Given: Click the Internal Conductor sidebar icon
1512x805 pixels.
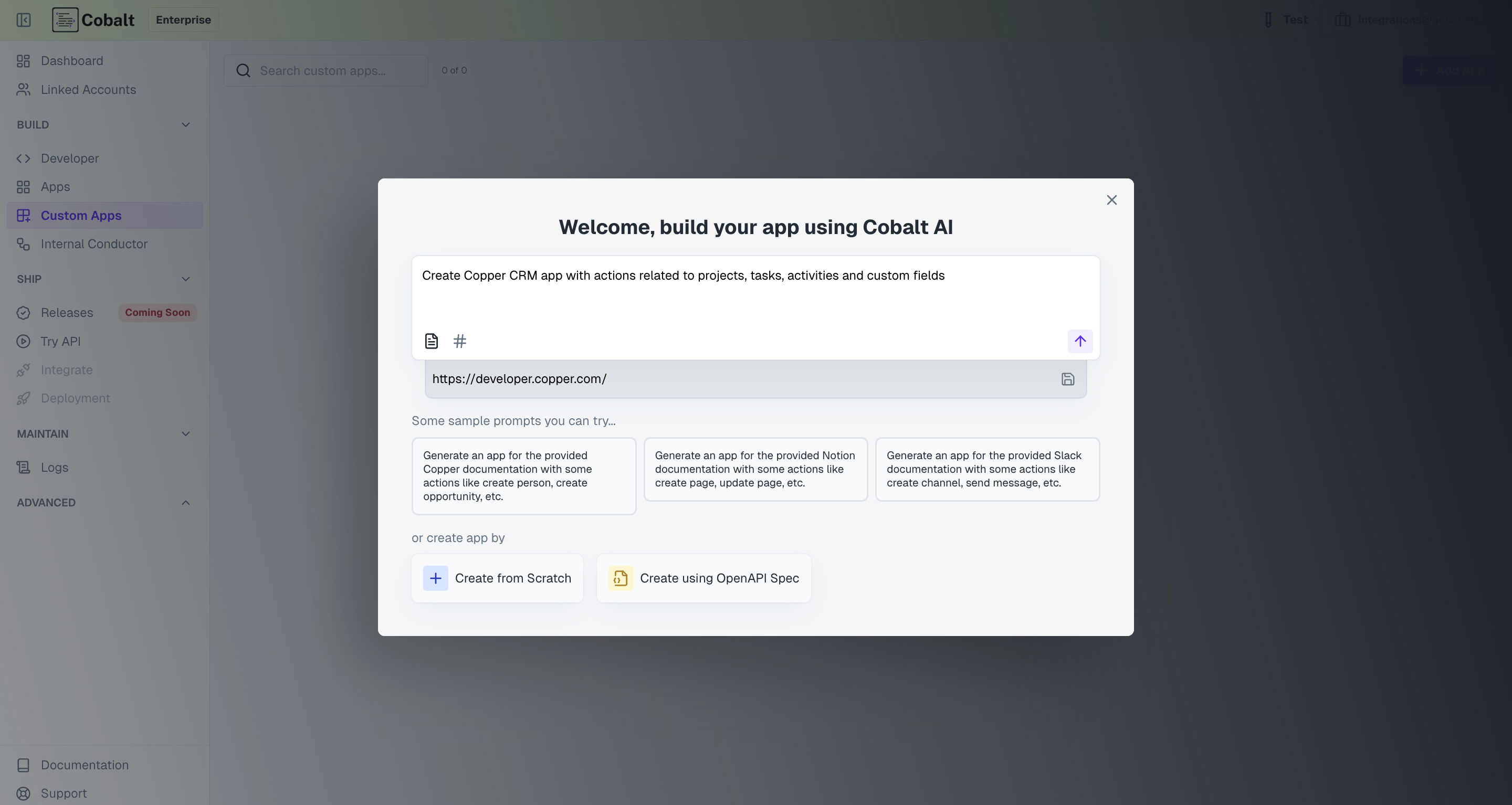Looking at the screenshot, I should tap(24, 244).
